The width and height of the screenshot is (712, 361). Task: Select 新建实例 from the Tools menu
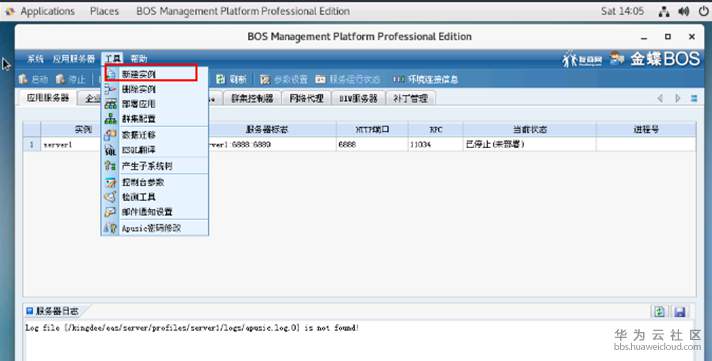tap(154, 74)
